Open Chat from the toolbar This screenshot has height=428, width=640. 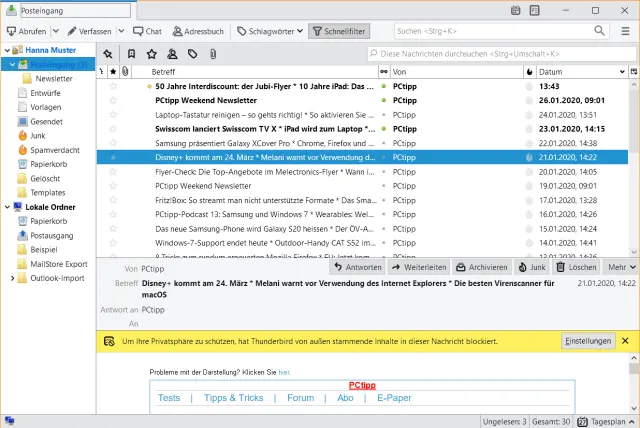[147, 31]
